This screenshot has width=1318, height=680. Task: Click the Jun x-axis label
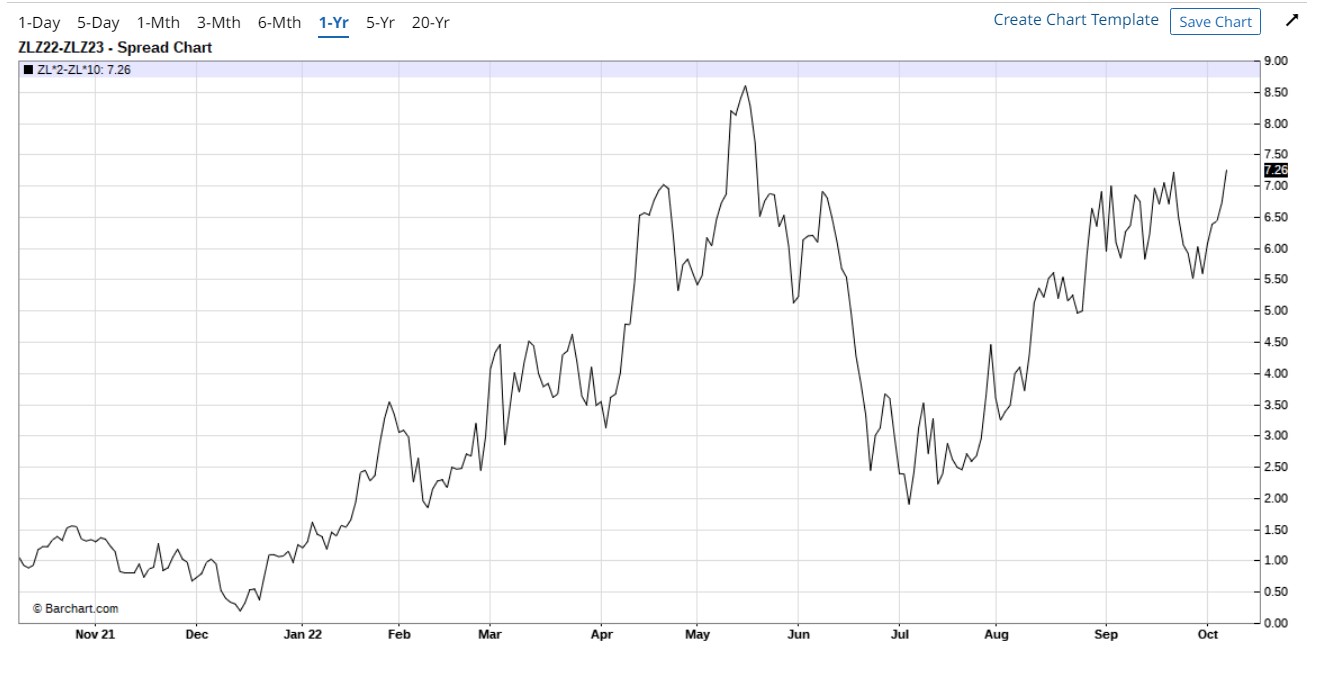[798, 634]
